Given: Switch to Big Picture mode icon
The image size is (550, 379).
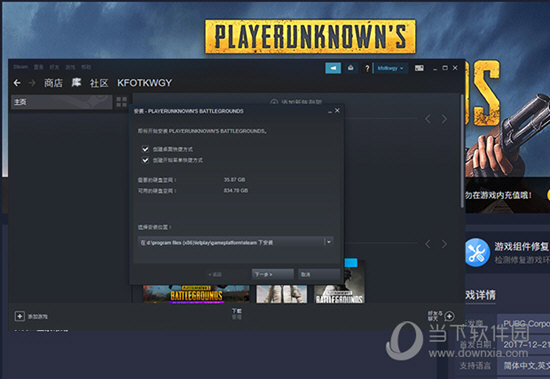Looking at the screenshot, I should [419, 68].
